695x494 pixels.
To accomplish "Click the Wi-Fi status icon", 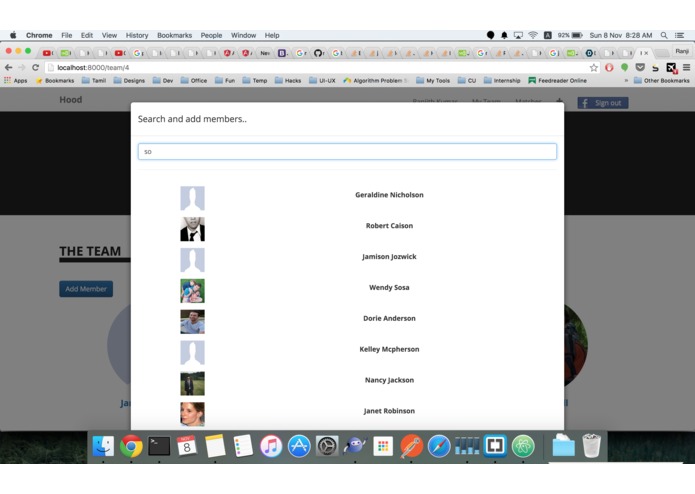I will pyautogui.click(x=533, y=35).
